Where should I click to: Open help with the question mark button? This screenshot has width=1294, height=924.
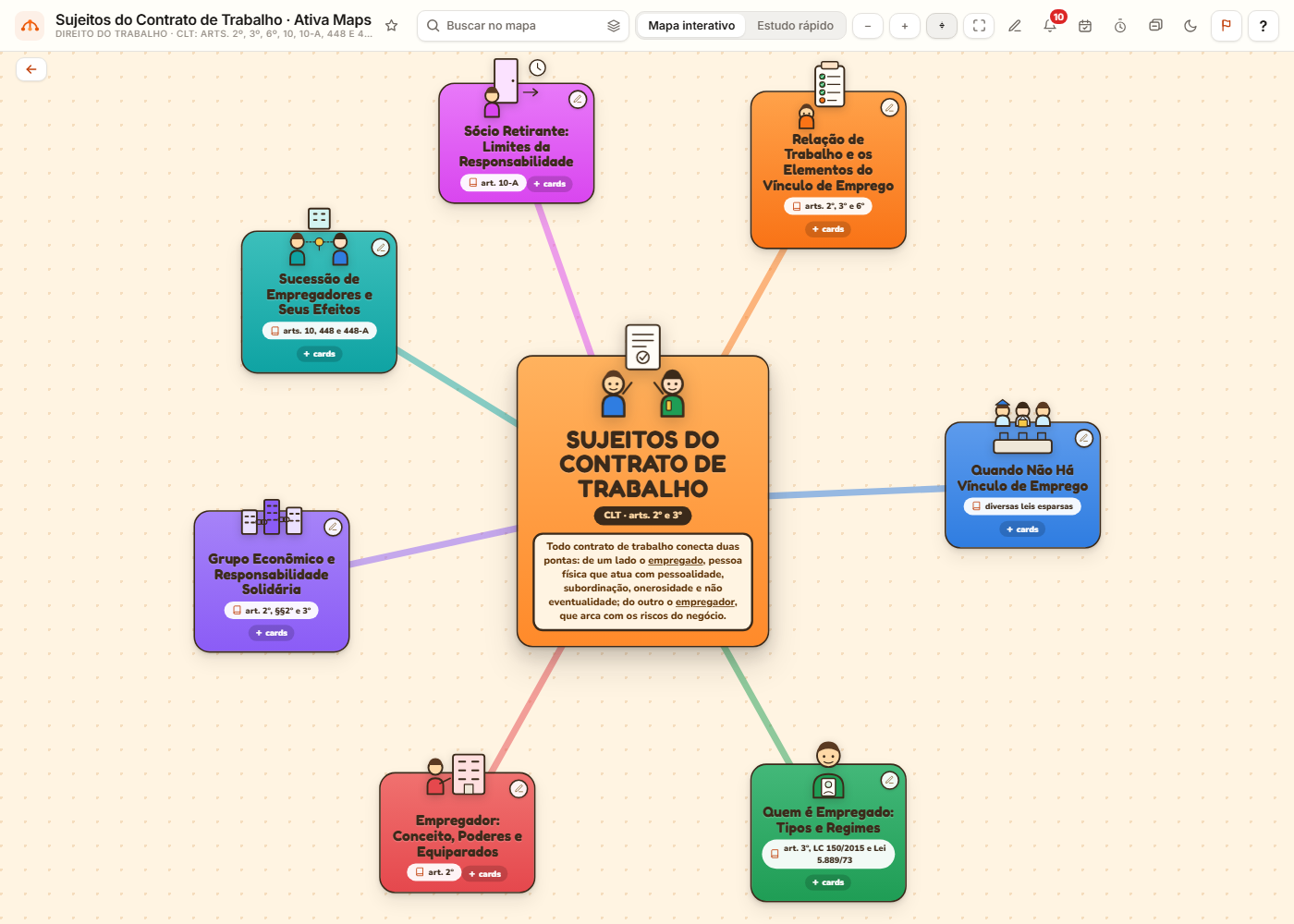[x=1263, y=26]
